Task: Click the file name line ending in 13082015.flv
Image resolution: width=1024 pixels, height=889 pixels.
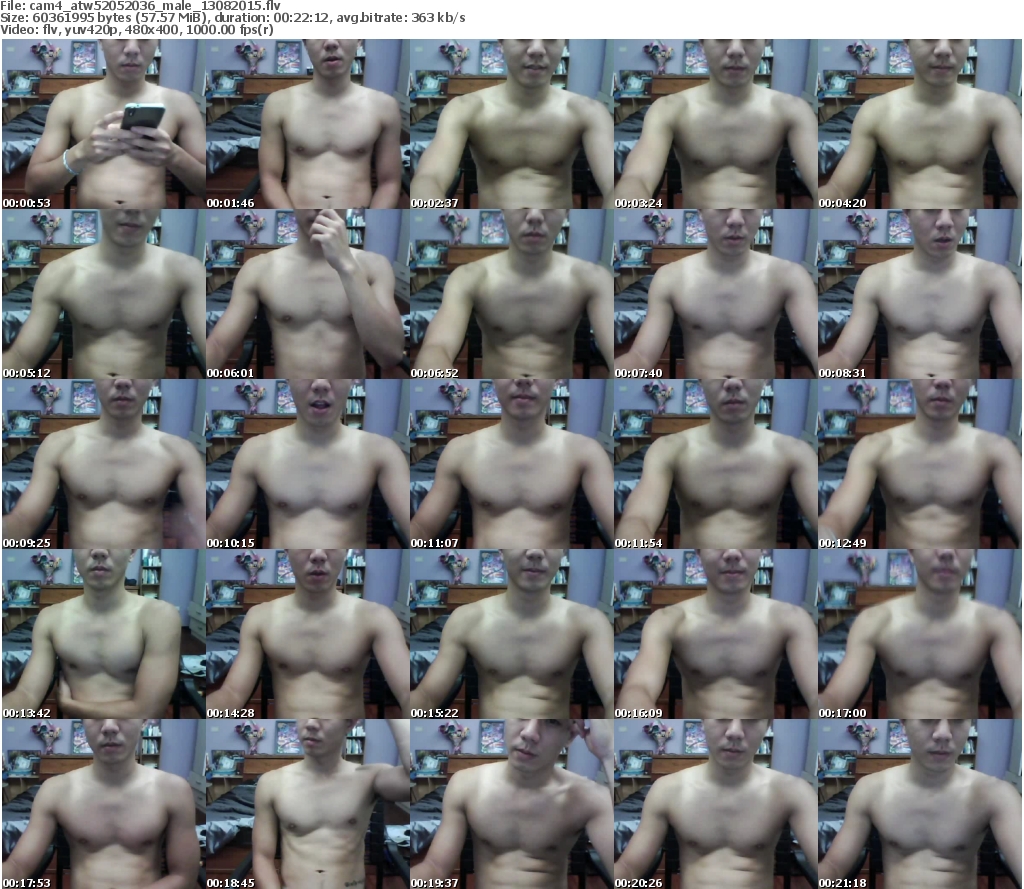Action: (x=140, y=6)
